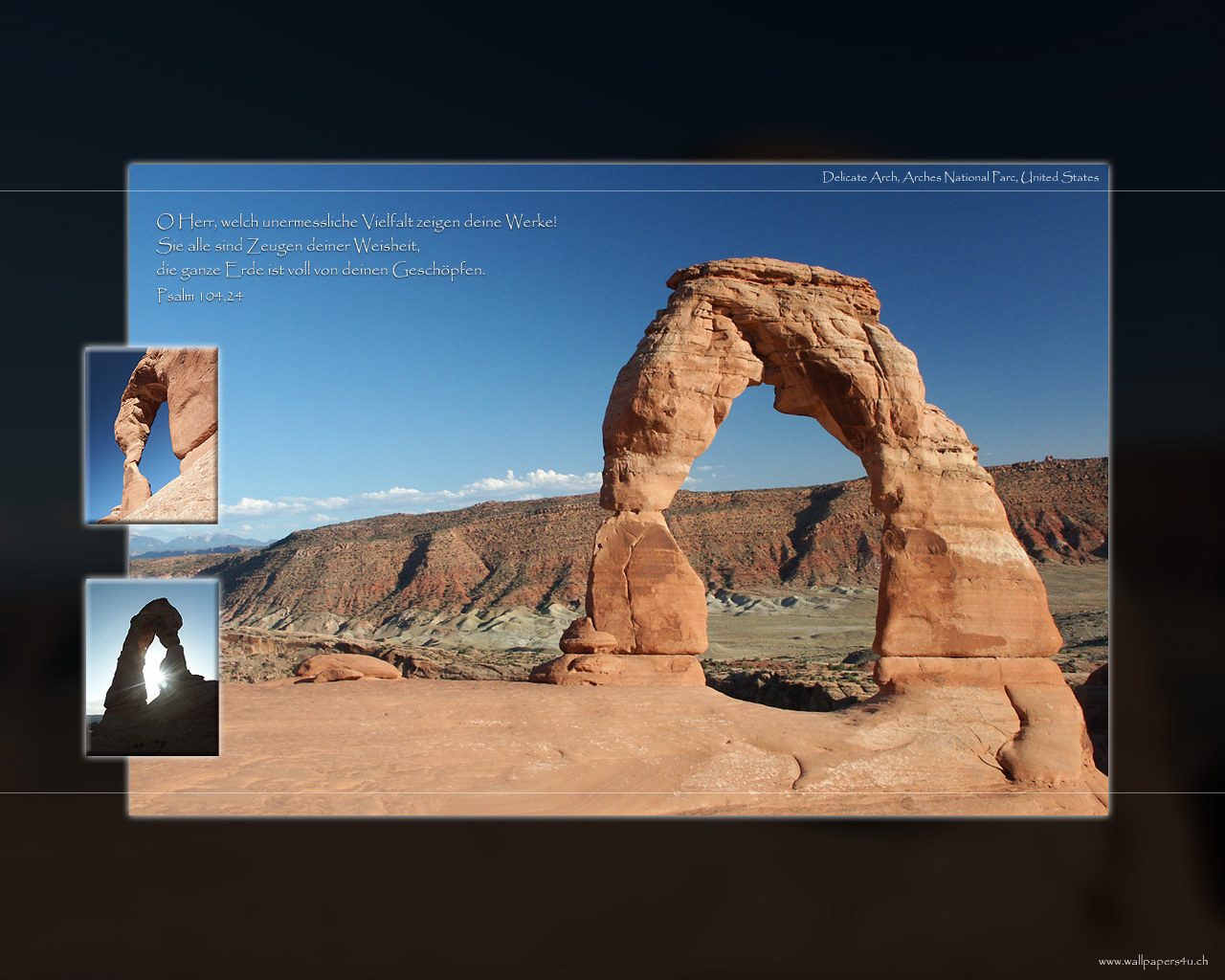This screenshot has width=1225, height=980.
Task: Click the 'Psalm 104,24' reference text
Action: [200, 296]
